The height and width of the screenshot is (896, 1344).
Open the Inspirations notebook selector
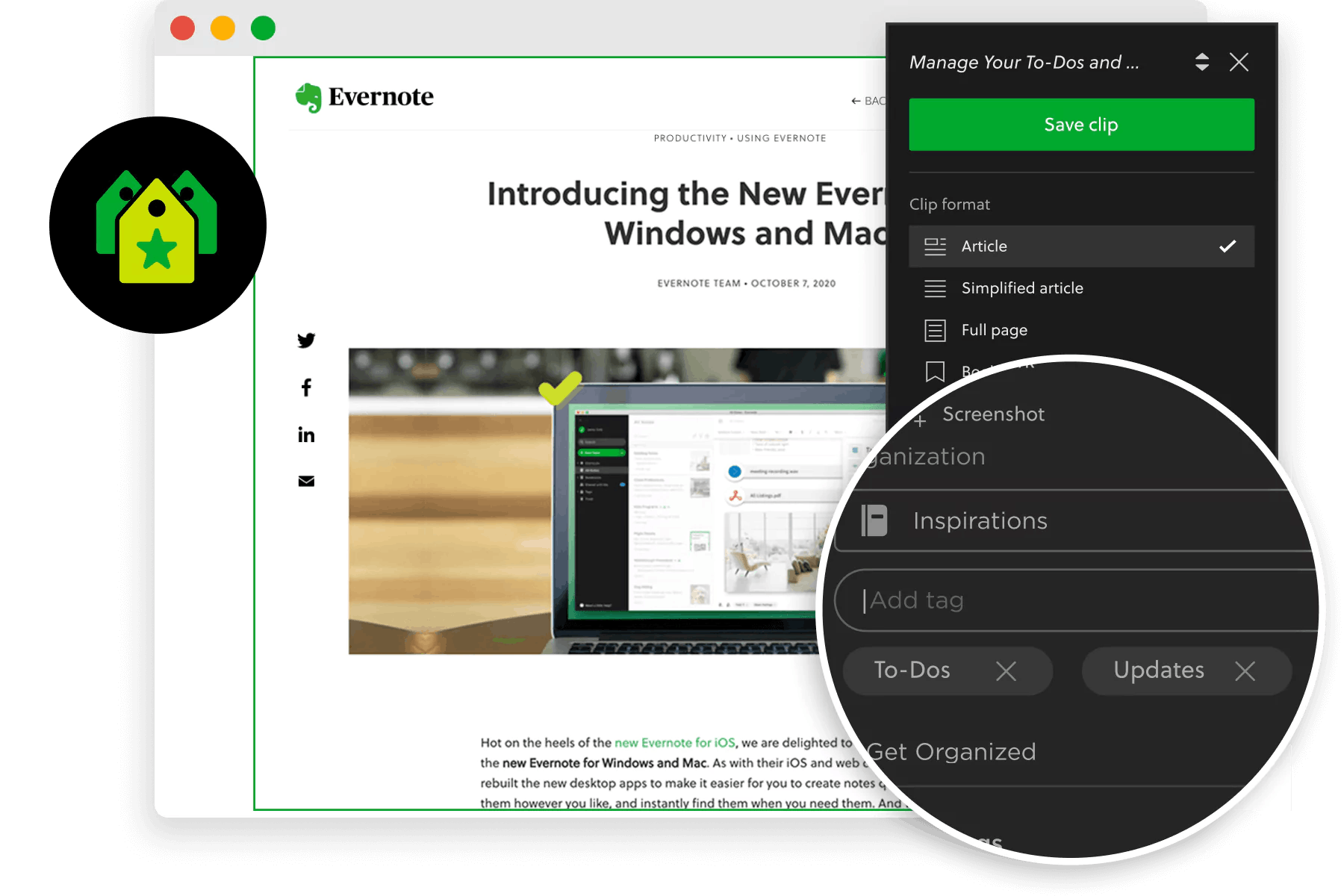tap(1075, 520)
